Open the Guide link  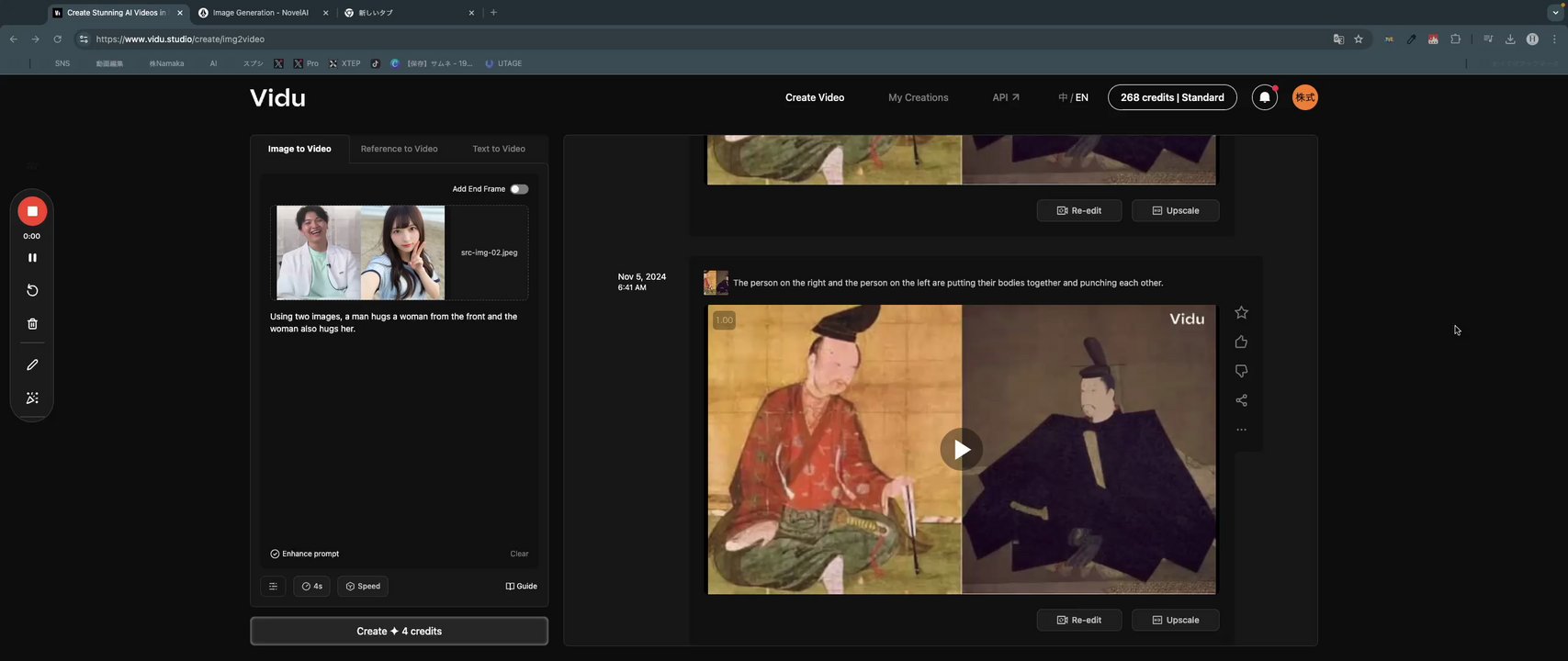522,586
